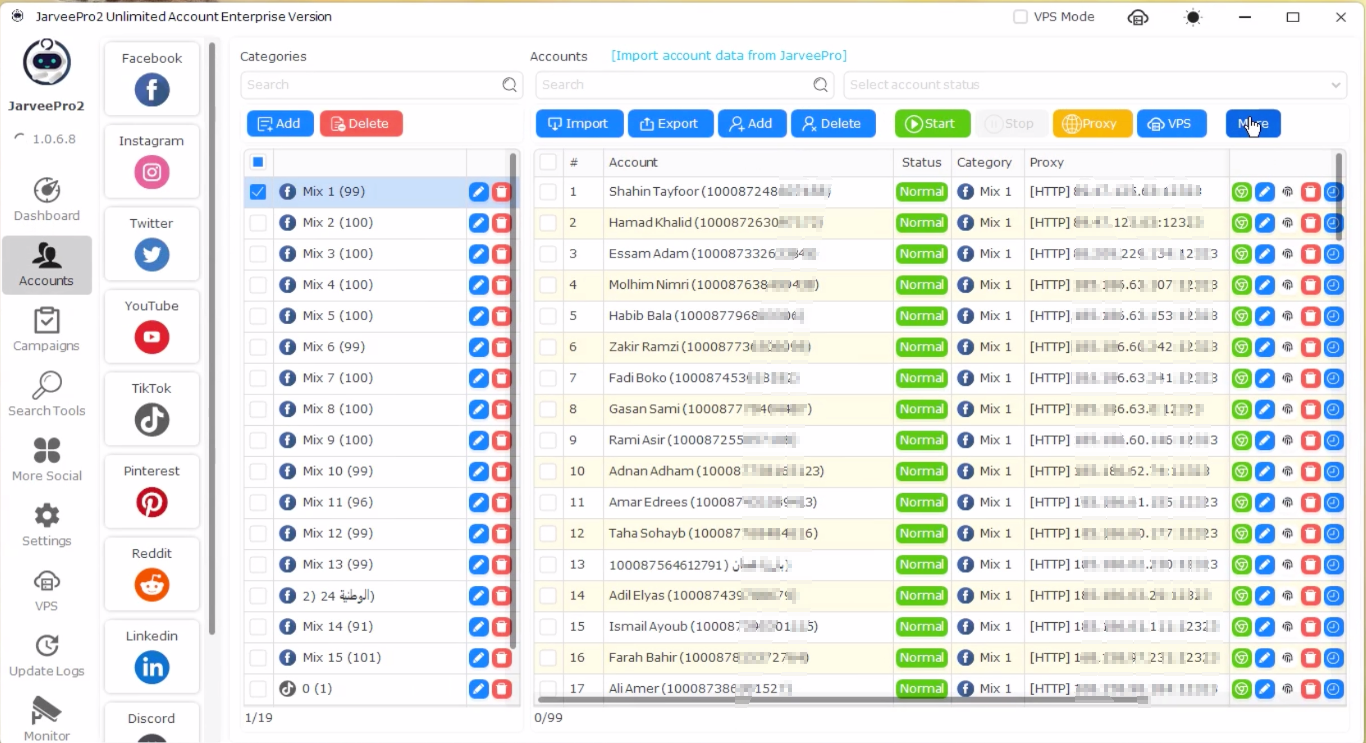
Task: Go to Campaigns in the sidebar
Action: (47, 330)
